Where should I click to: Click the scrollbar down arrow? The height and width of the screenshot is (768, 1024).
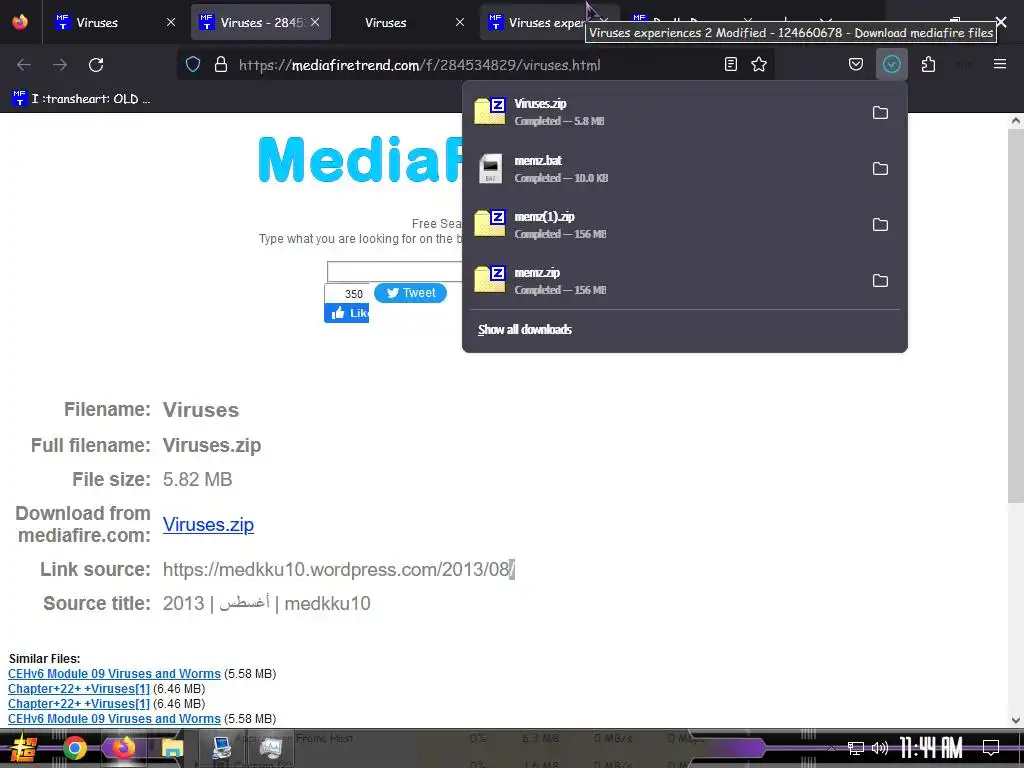click(x=1016, y=720)
